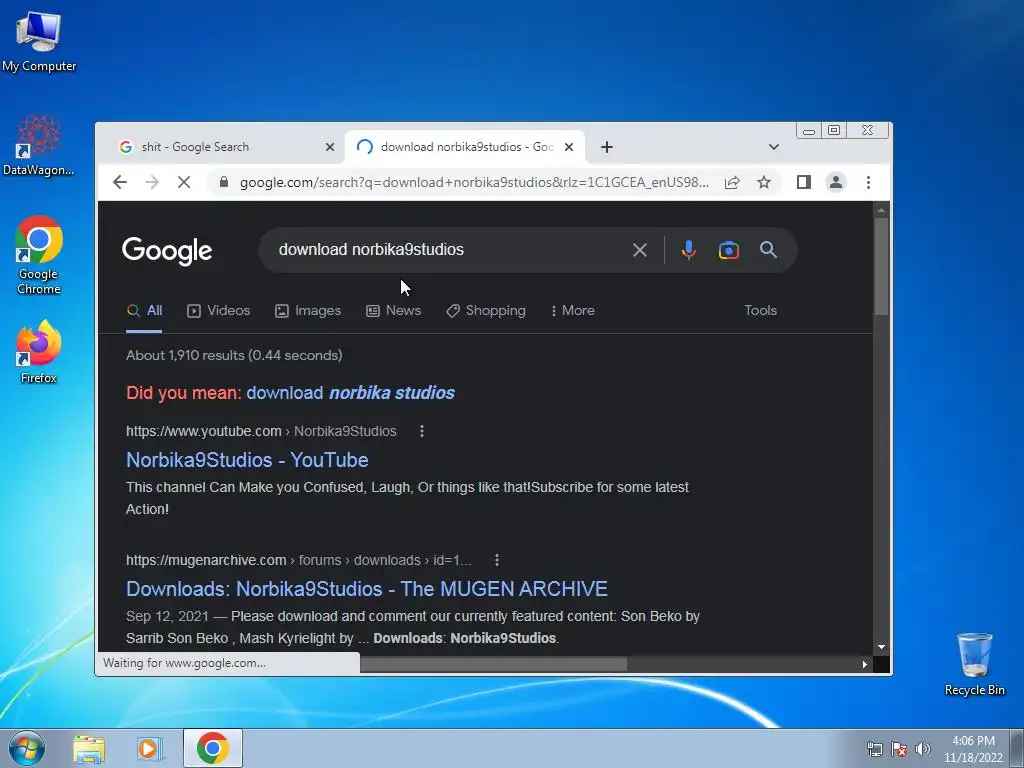1024x768 pixels.
Task: Select the My Computer desktop icon
Action: 39,42
